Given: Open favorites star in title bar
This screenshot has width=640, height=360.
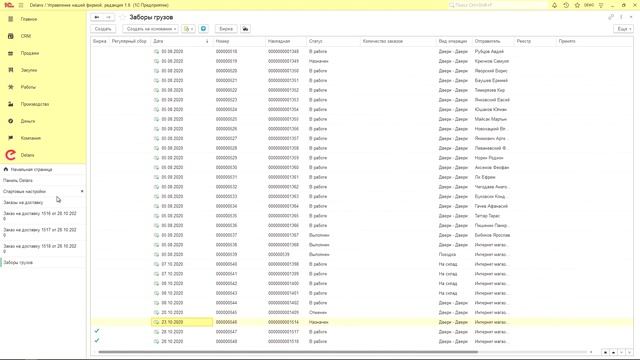Looking at the screenshot, I should pyautogui.click(x=577, y=5).
